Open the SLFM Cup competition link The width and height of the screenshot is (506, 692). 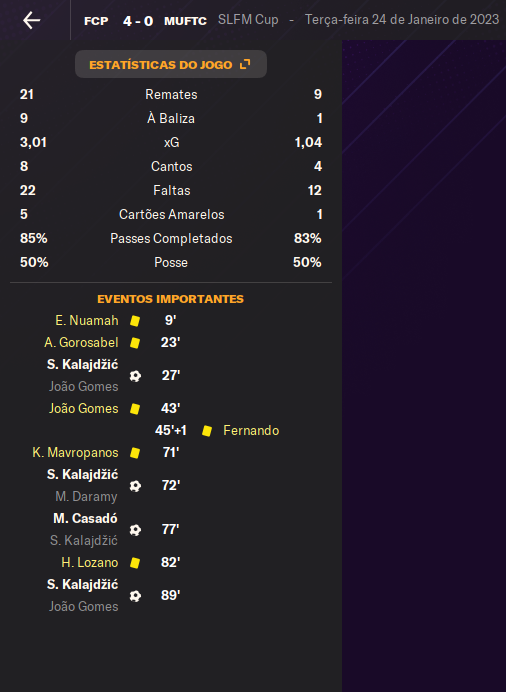[x=248, y=20]
